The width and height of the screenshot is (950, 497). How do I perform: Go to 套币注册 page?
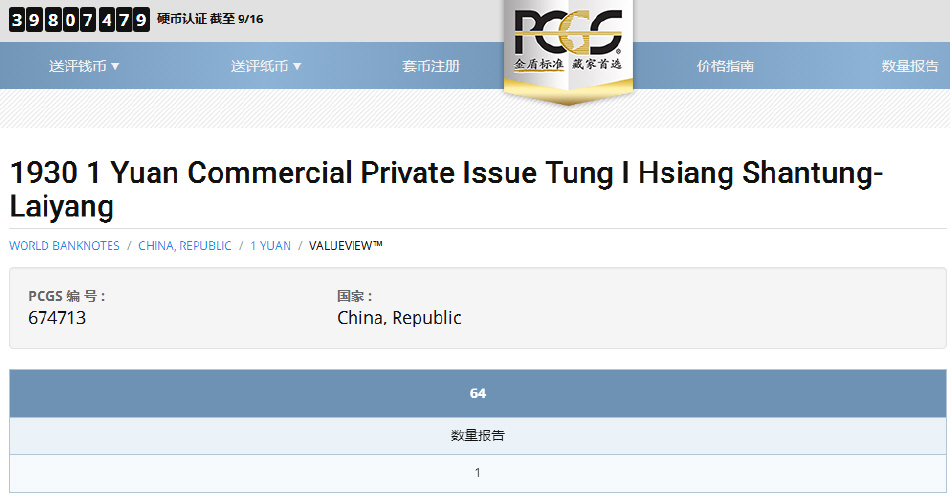[431, 66]
